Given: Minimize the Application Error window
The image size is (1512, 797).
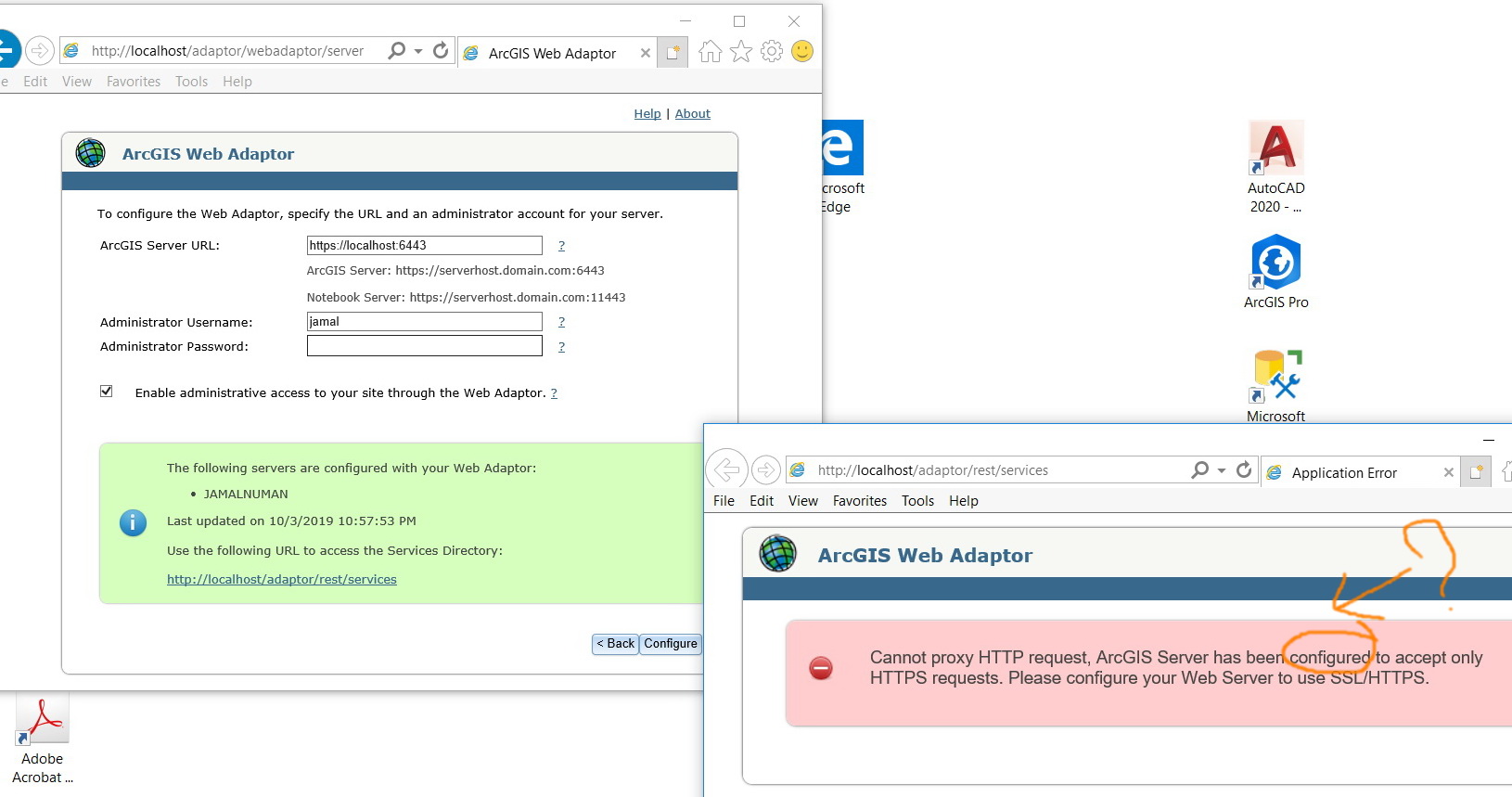Looking at the screenshot, I should (1489, 440).
